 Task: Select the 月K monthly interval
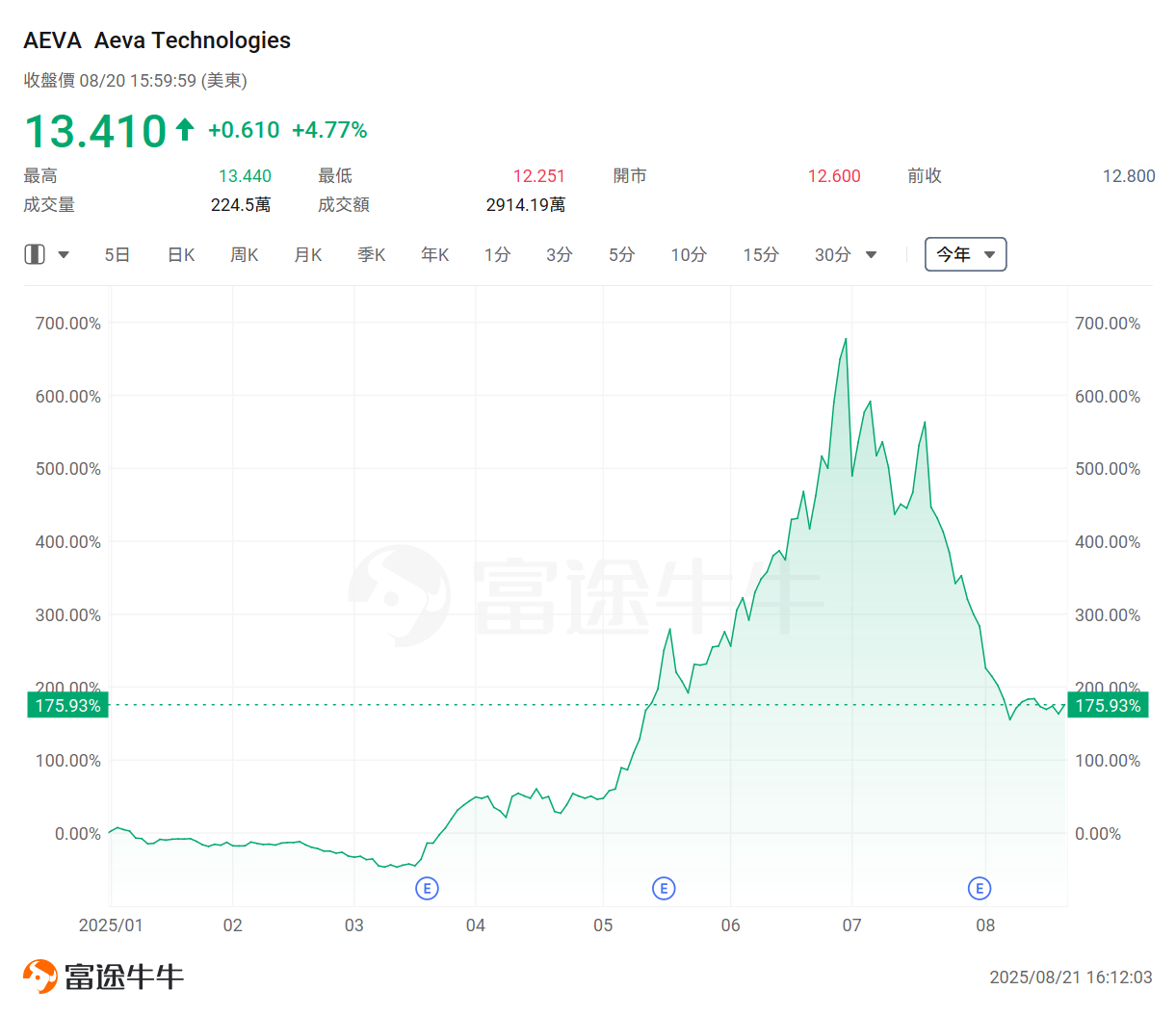[x=307, y=254]
